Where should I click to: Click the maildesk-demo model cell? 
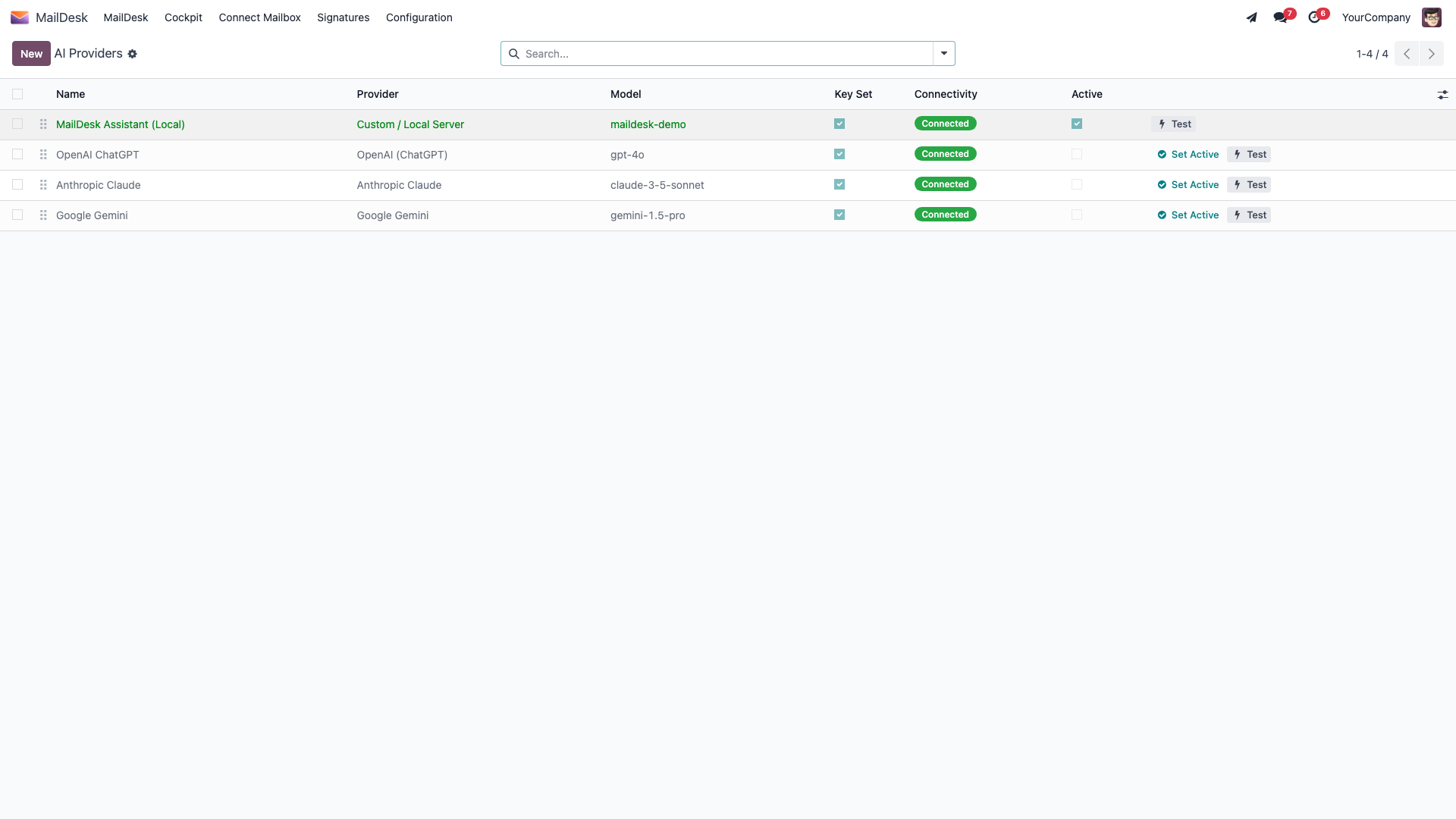(x=648, y=124)
